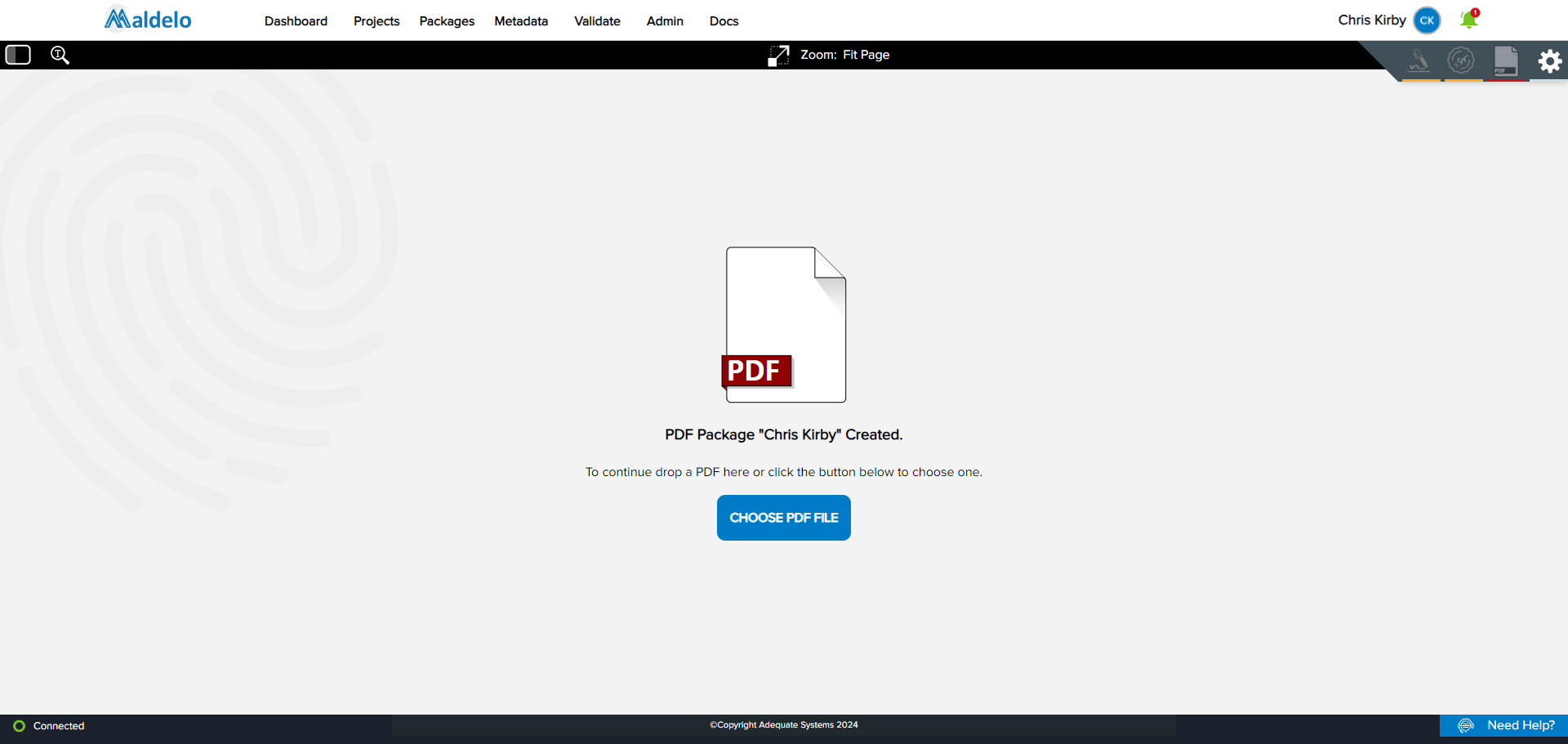Click the large PDF file drop icon
Image resolution: width=1568 pixels, height=744 pixels.
[784, 324]
